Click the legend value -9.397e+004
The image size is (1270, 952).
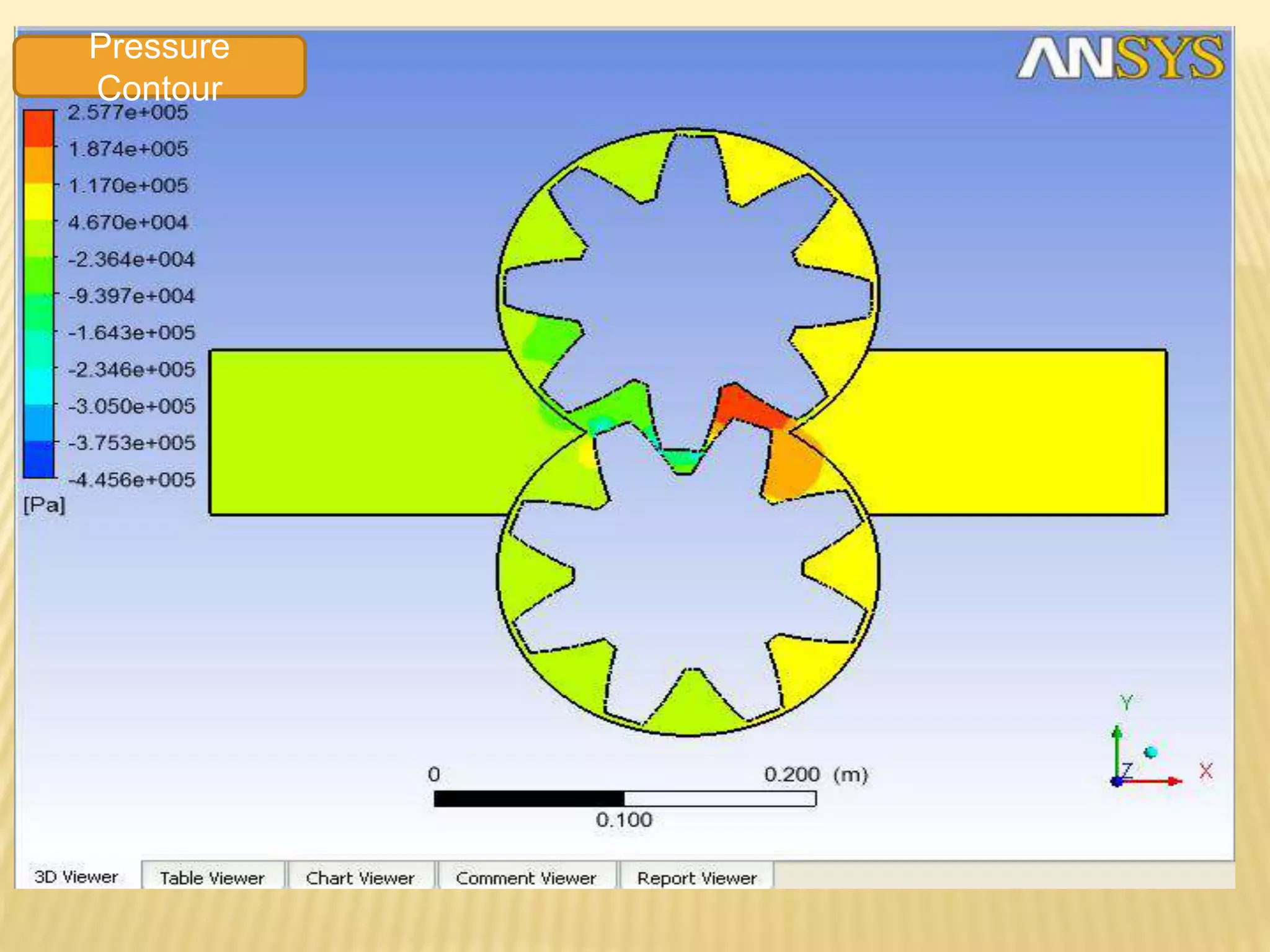(131, 296)
